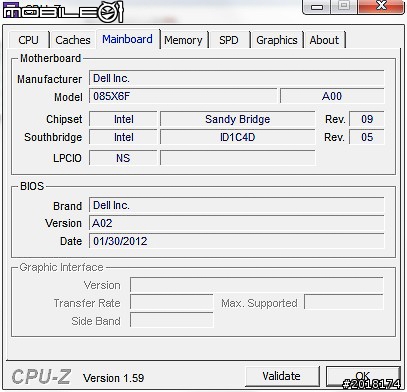The width and height of the screenshot is (407, 392).
Task: Click the Side Band field
Action: 171,320
